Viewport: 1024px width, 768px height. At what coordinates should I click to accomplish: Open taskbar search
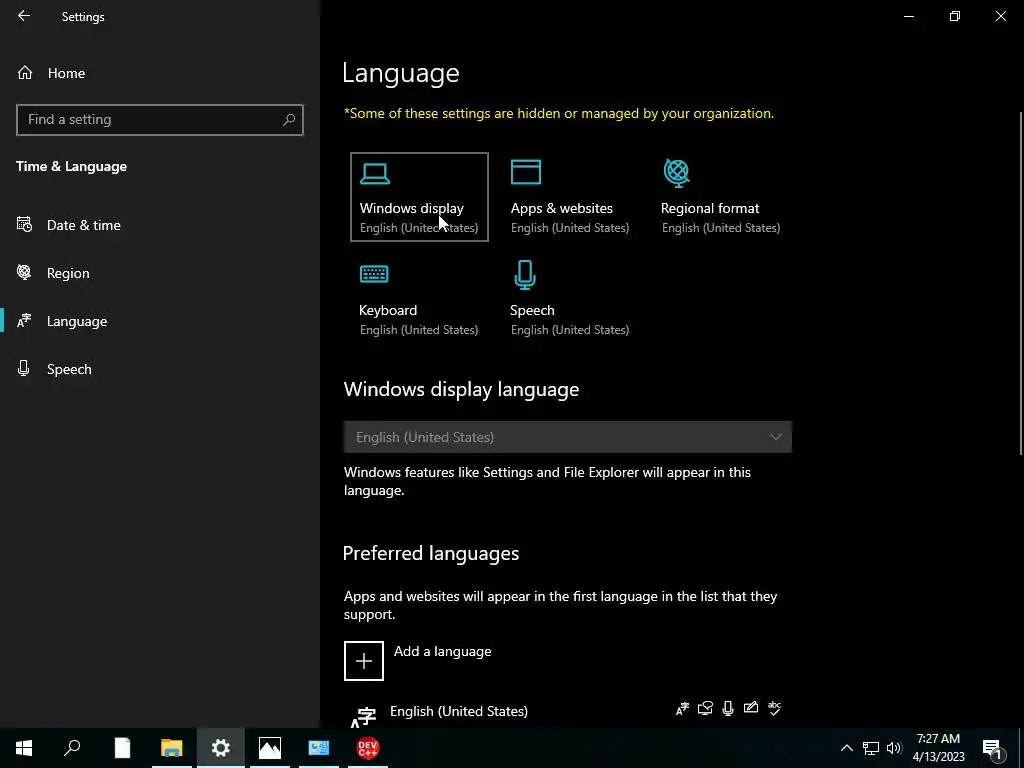[72, 748]
